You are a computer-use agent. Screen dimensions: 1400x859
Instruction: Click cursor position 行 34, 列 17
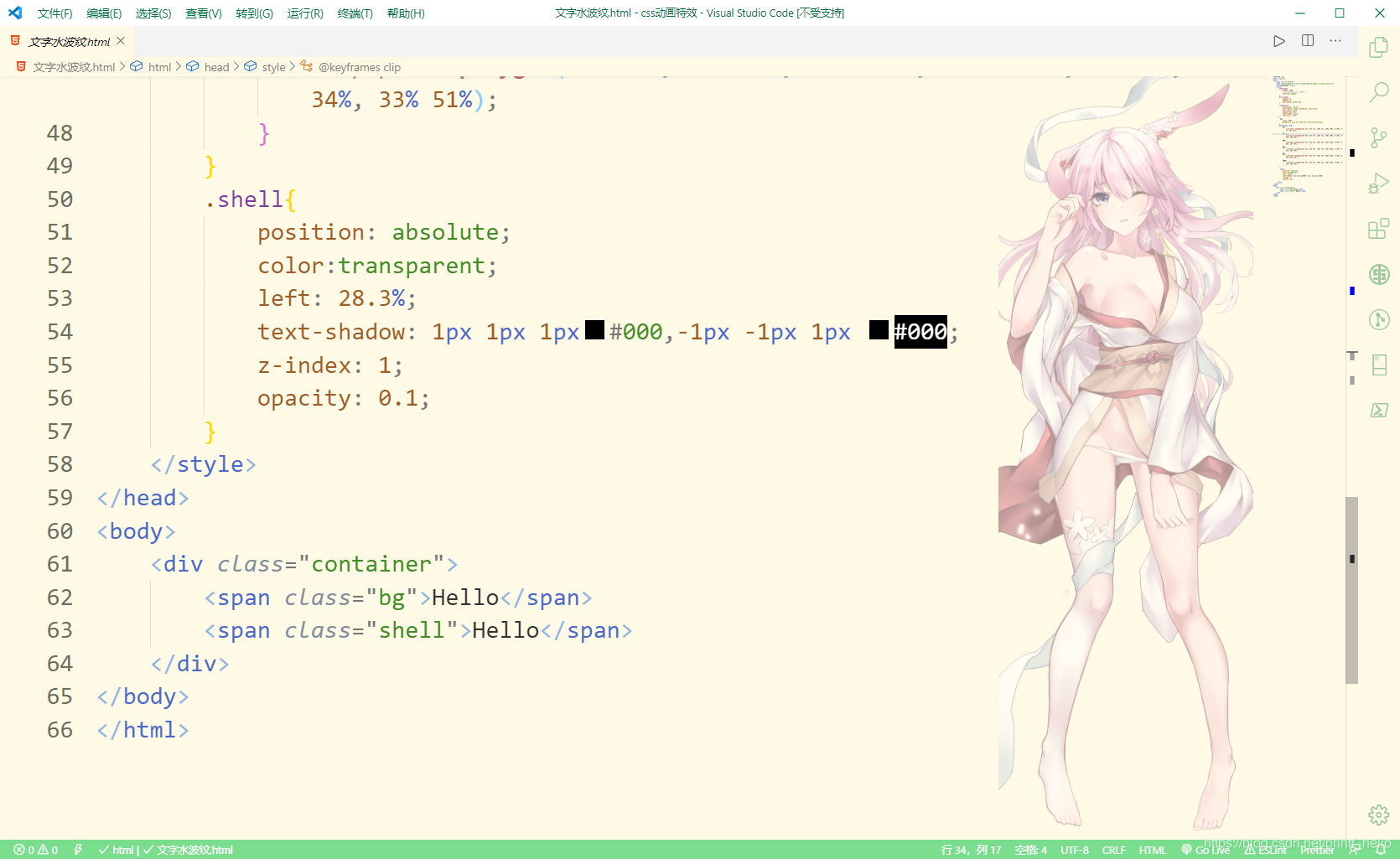click(x=971, y=850)
